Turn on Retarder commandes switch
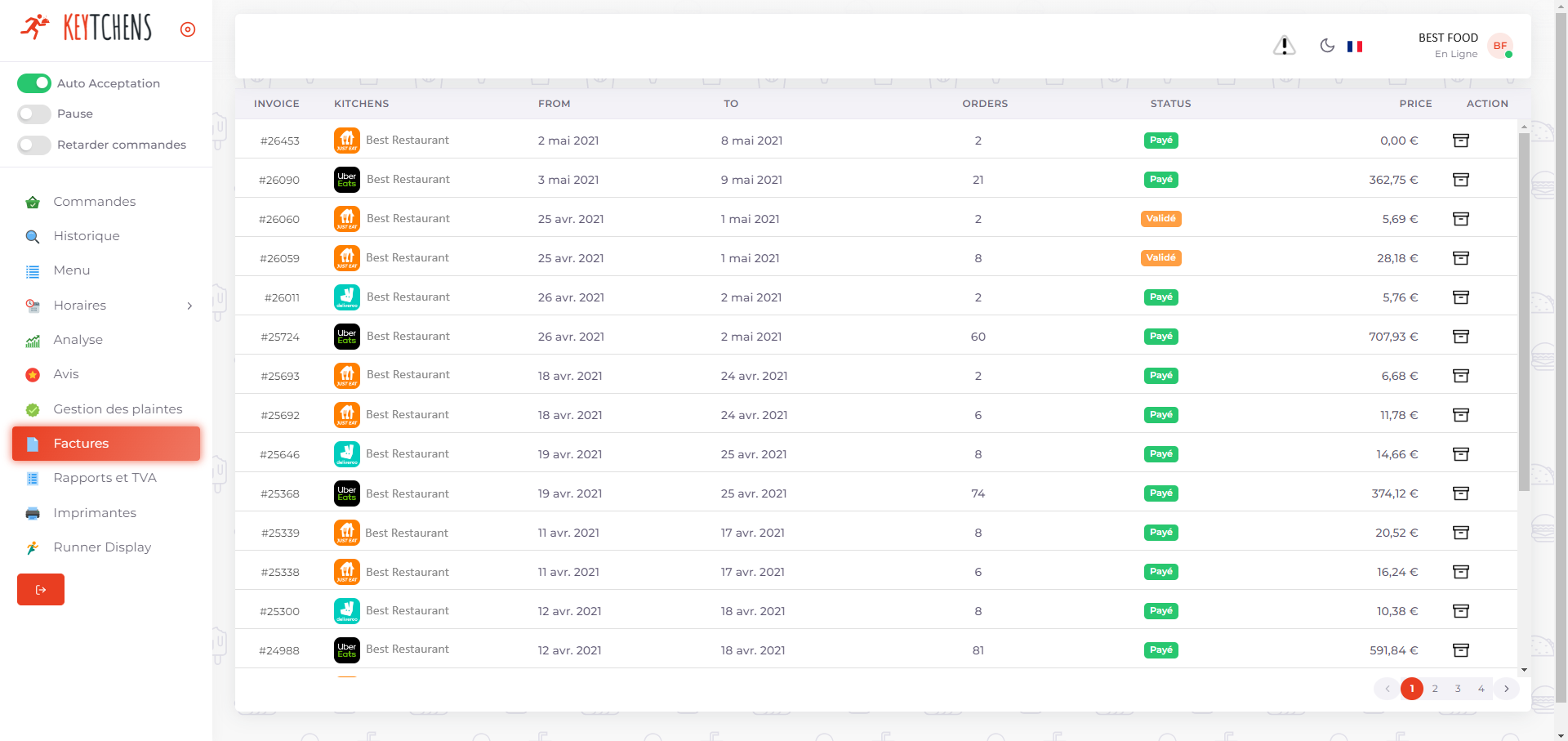The height and width of the screenshot is (741, 1568). (34, 145)
